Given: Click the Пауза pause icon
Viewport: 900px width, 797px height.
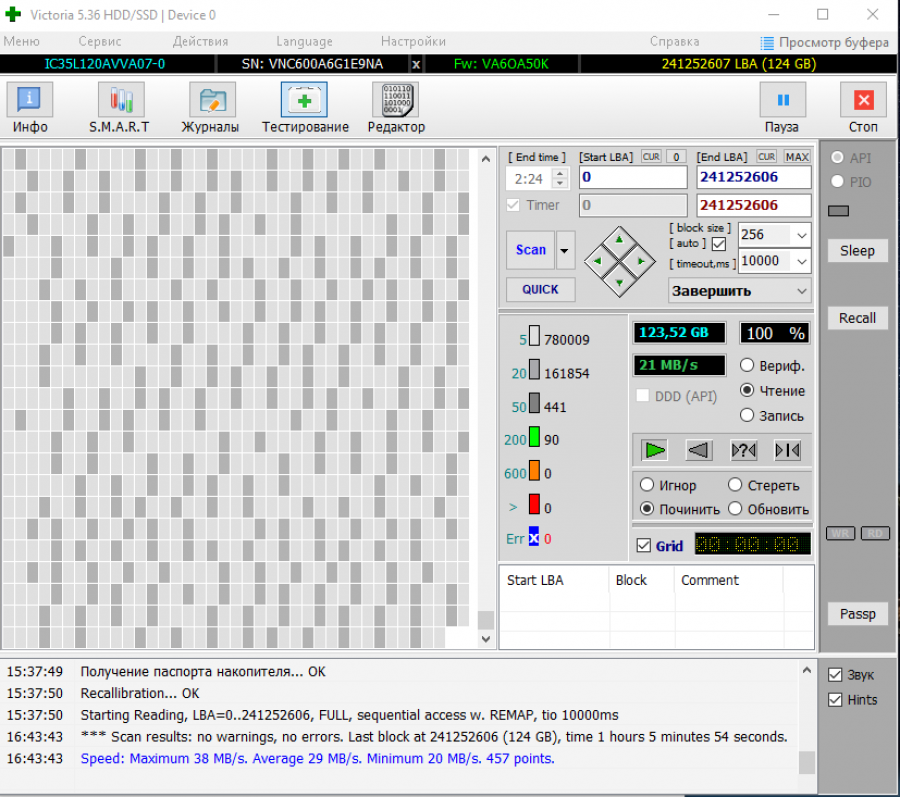Looking at the screenshot, I should tap(782, 101).
